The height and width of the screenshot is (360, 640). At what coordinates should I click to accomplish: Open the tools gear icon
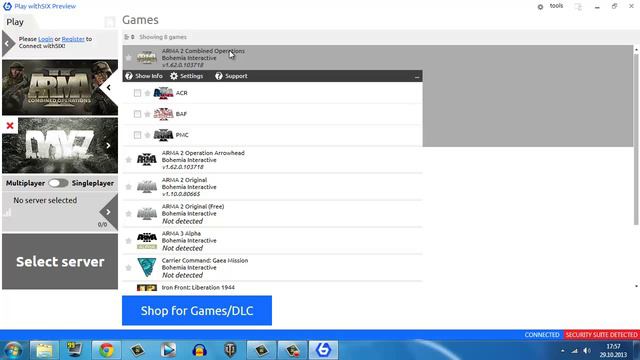[540, 7]
